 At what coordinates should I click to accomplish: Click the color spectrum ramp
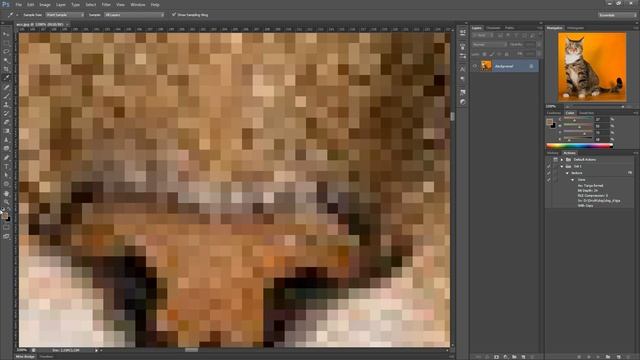coord(580,146)
